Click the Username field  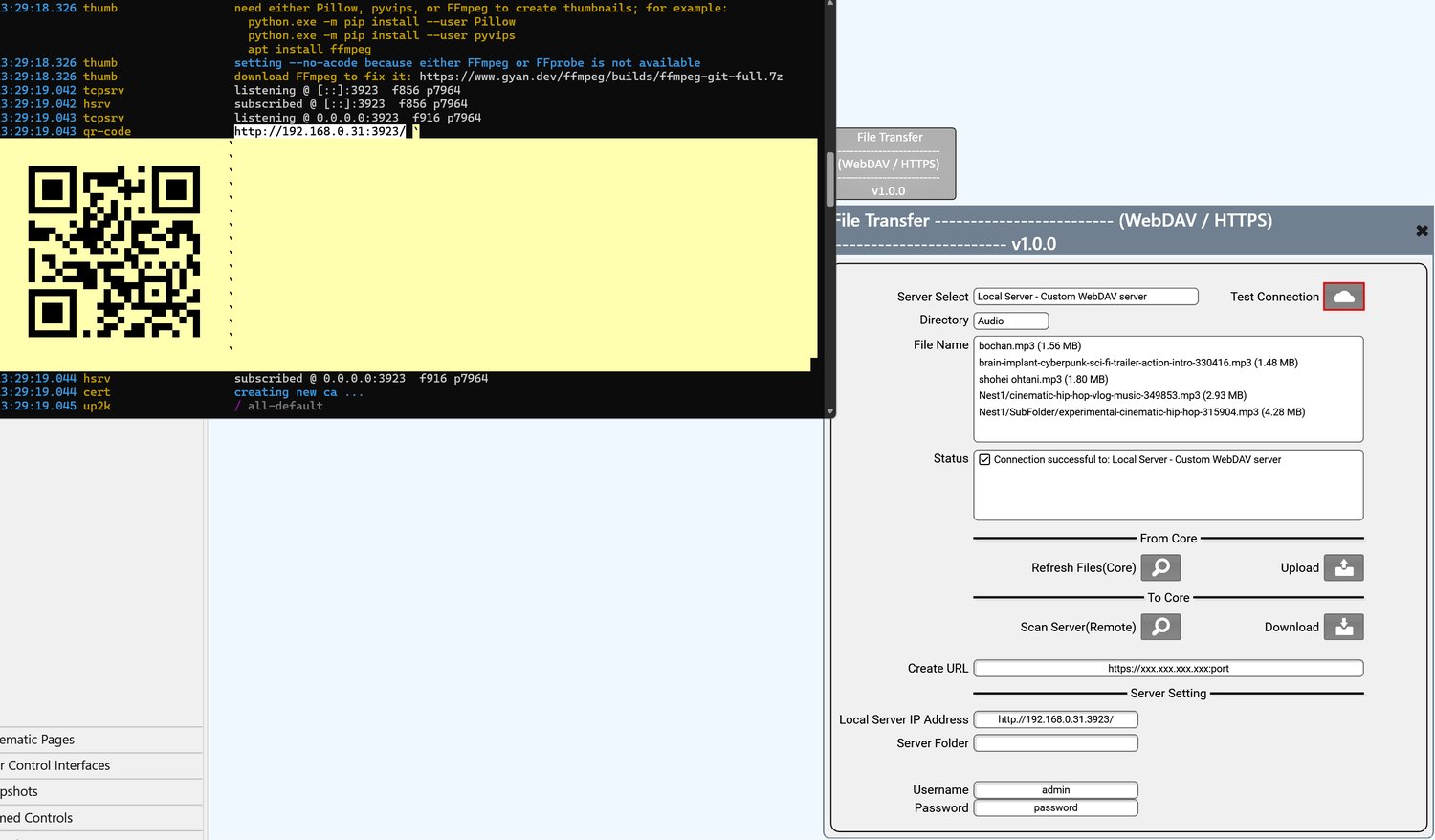1056,790
